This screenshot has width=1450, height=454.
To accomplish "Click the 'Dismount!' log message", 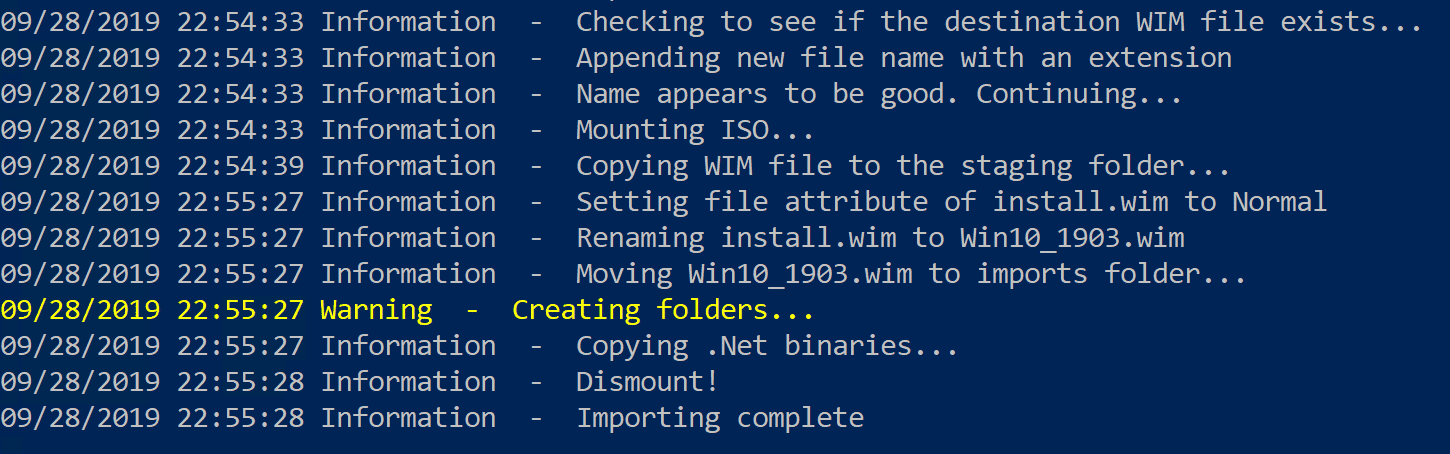I will coord(647,382).
